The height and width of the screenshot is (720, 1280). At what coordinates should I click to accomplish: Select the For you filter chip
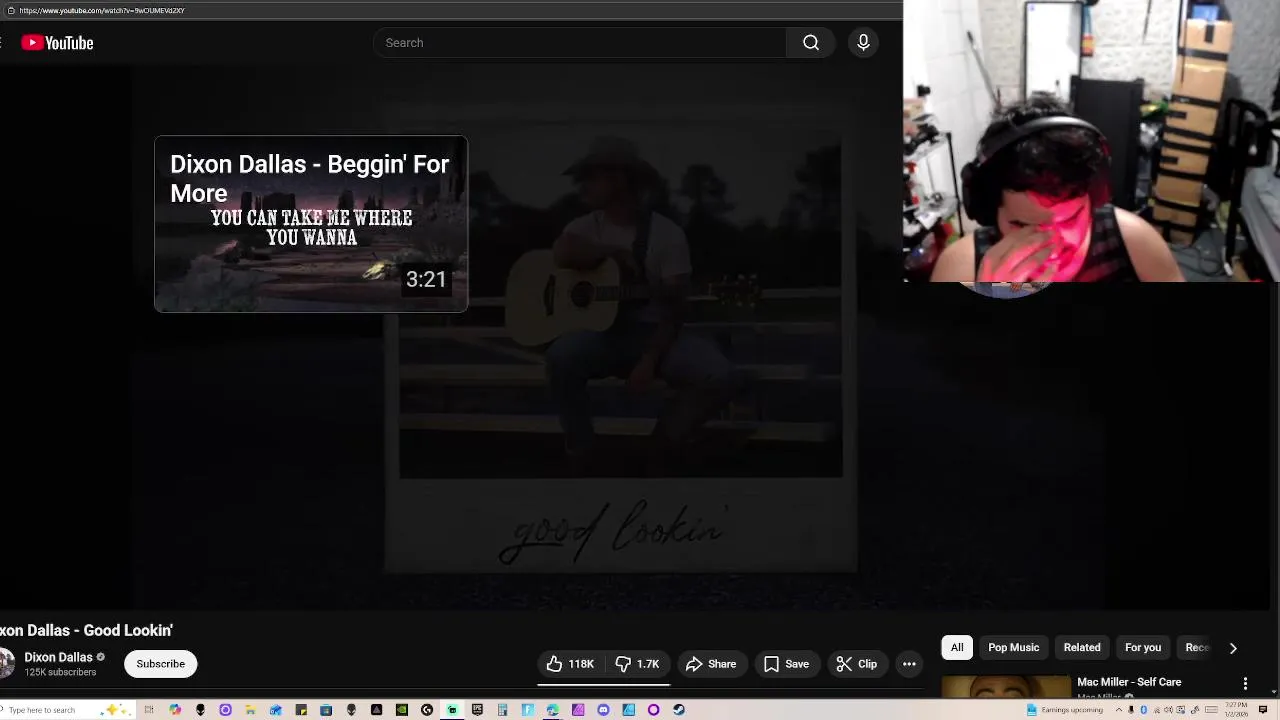(1143, 647)
